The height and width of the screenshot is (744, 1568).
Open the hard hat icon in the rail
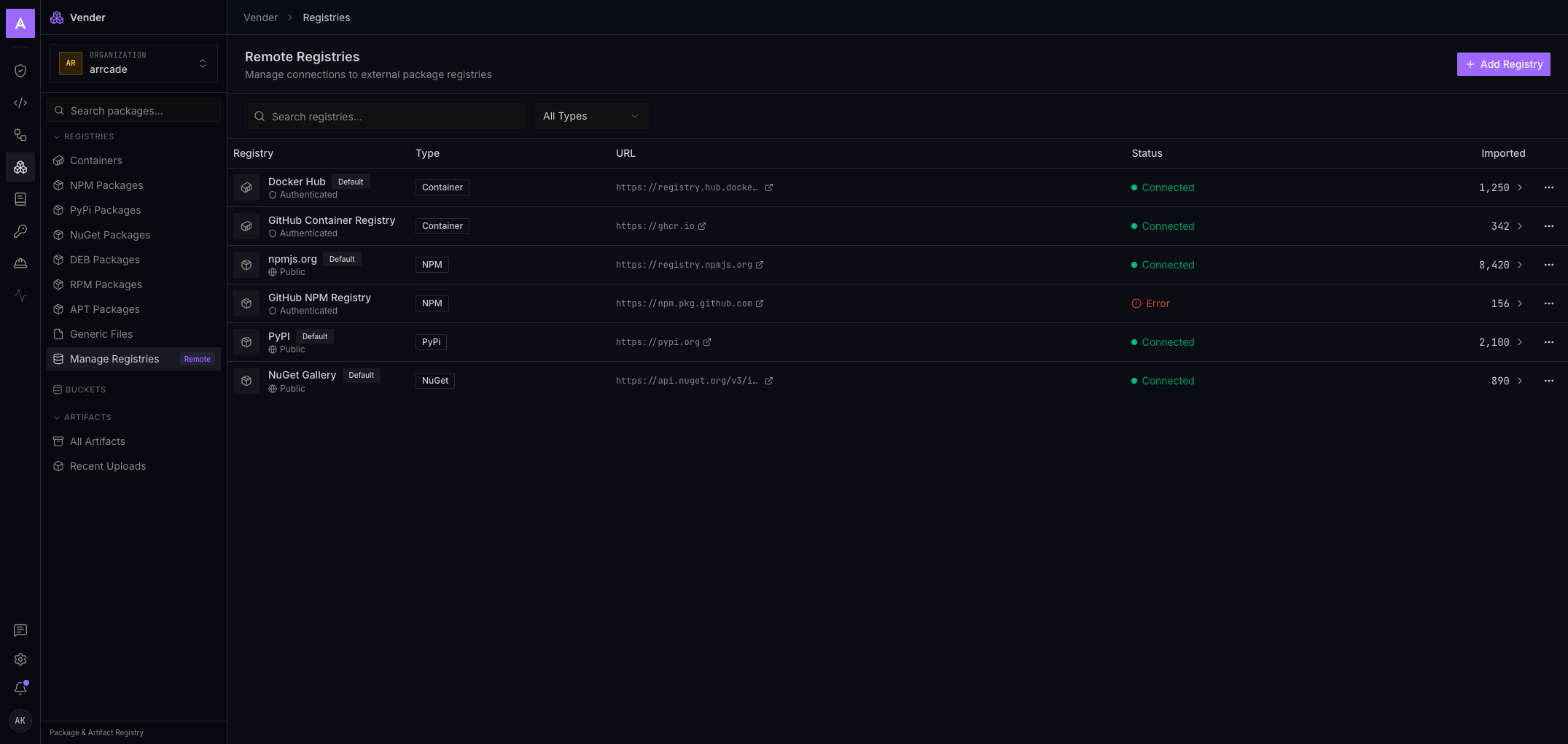click(20, 263)
